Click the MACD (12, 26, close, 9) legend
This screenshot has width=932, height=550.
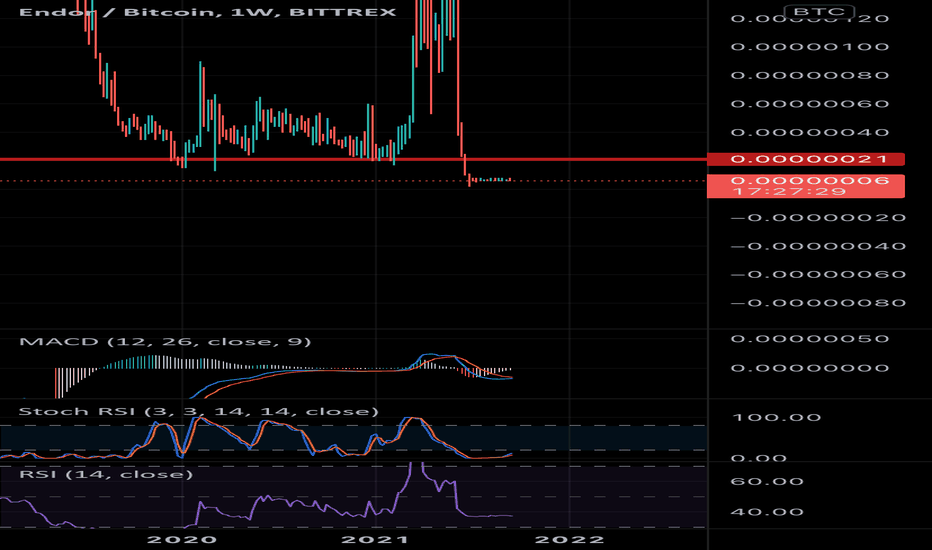pyautogui.click(x=165, y=341)
